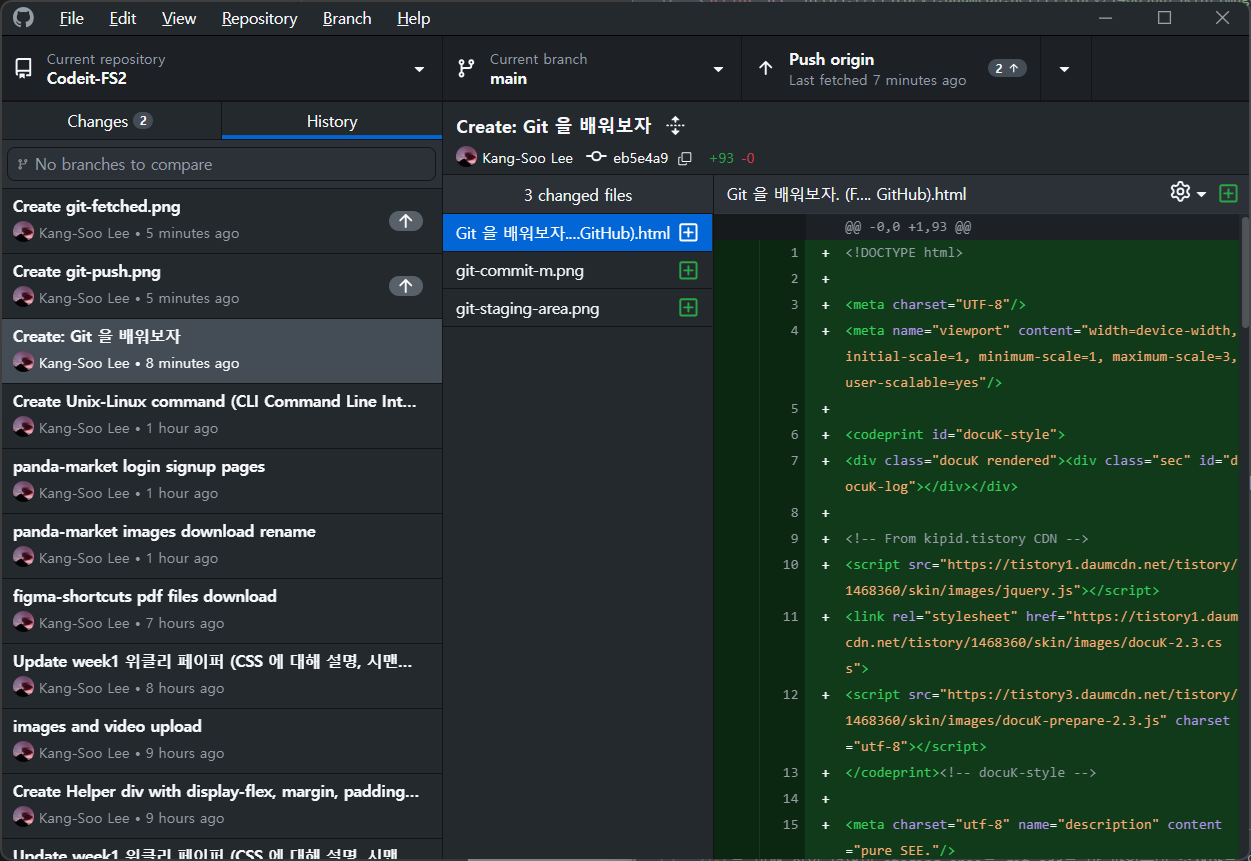Open the Help menu
This screenshot has height=861, width=1251.
coord(413,18)
